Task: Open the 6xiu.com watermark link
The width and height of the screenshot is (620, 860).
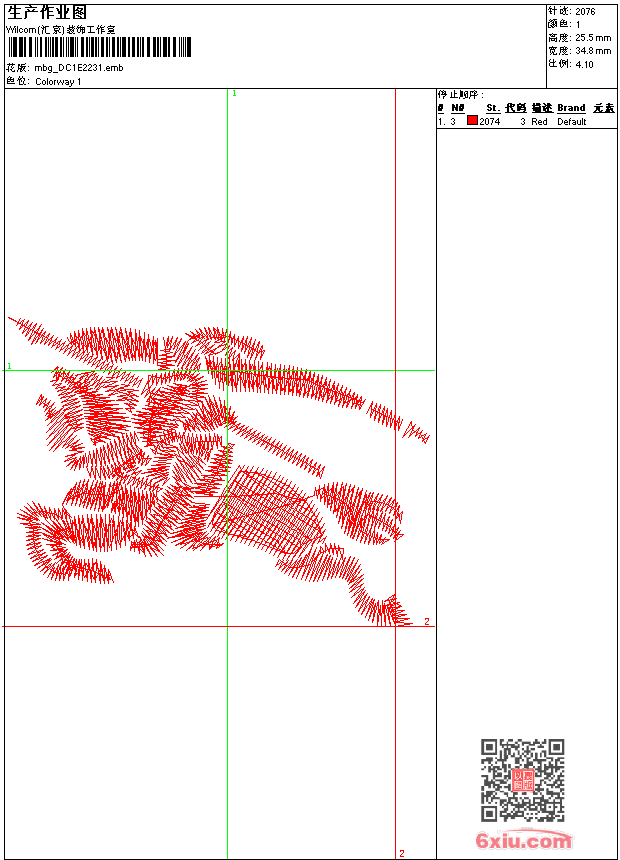Action: coord(523,840)
